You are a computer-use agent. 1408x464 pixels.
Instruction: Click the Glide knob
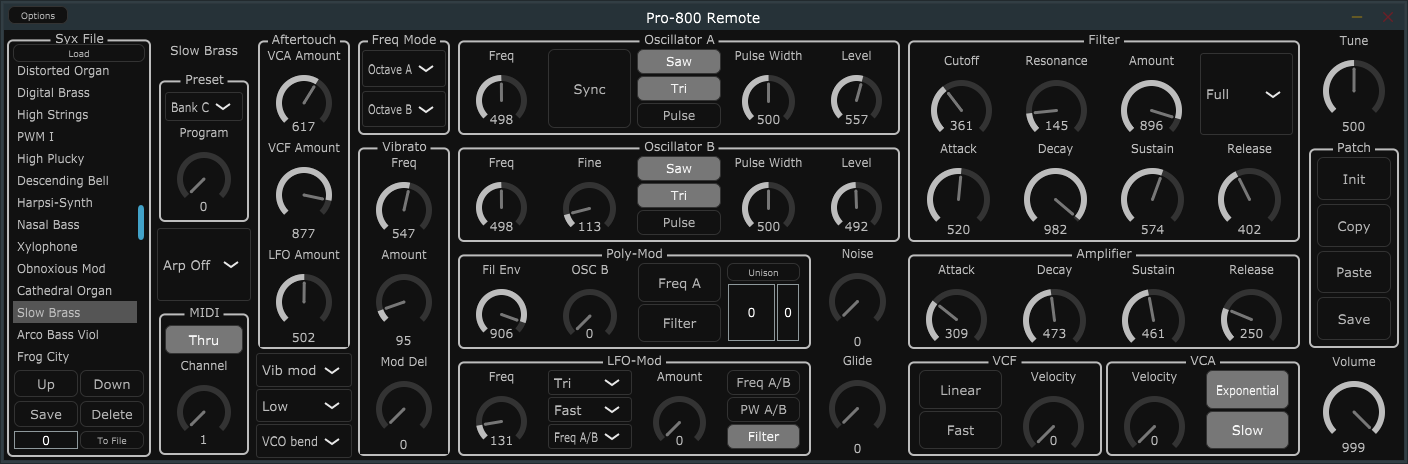857,407
